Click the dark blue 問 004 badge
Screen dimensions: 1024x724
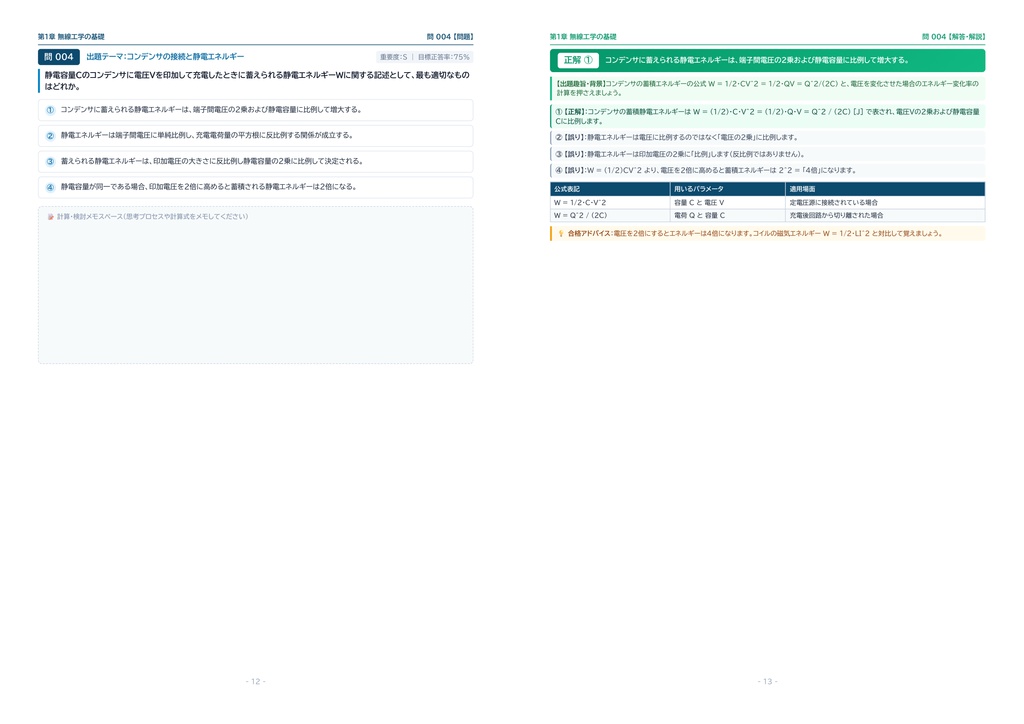[59, 57]
